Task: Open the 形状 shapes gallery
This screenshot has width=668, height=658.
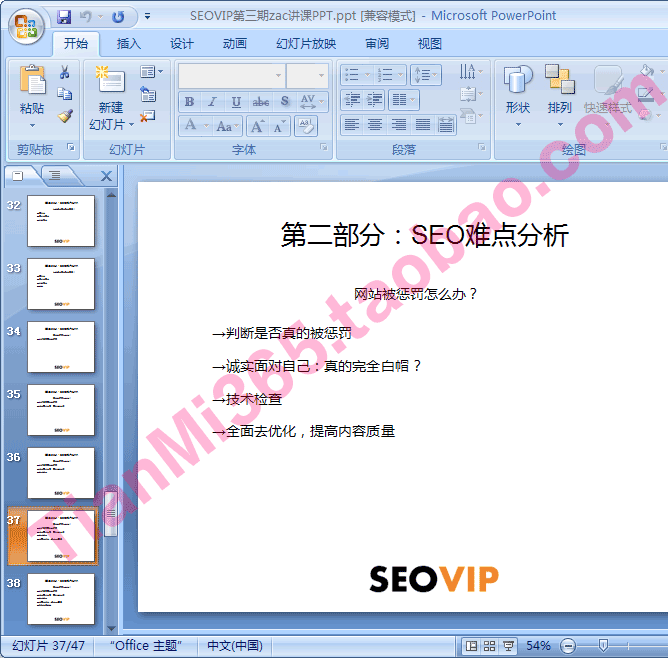Action: tap(518, 97)
